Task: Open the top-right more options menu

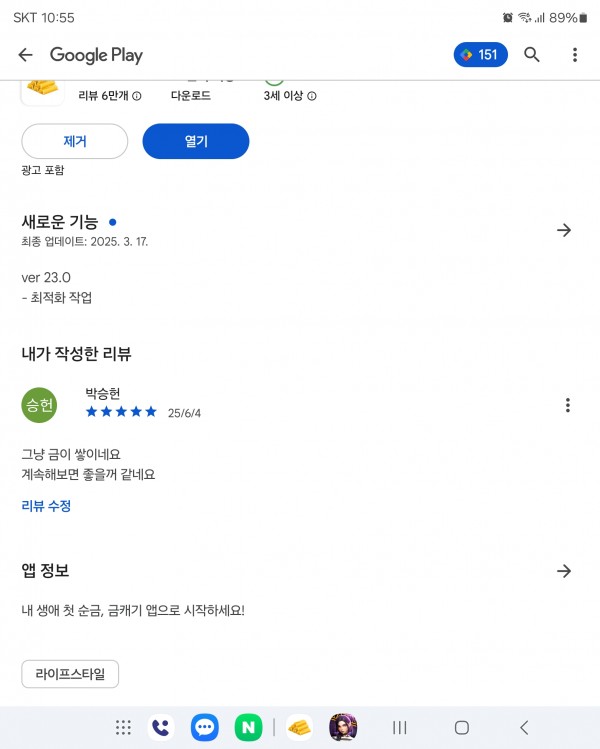Action: click(575, 55)
